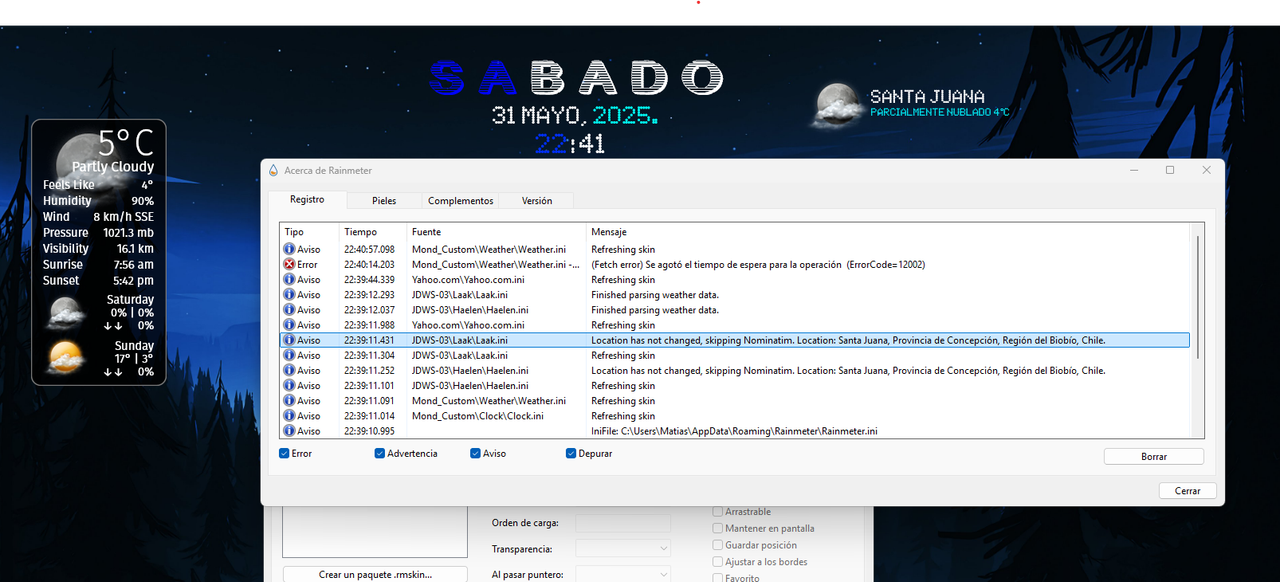This screenshot has width=1280, height=582.
Task: Click the log list vertical scrollbar
Action: tap(1197, 299)
